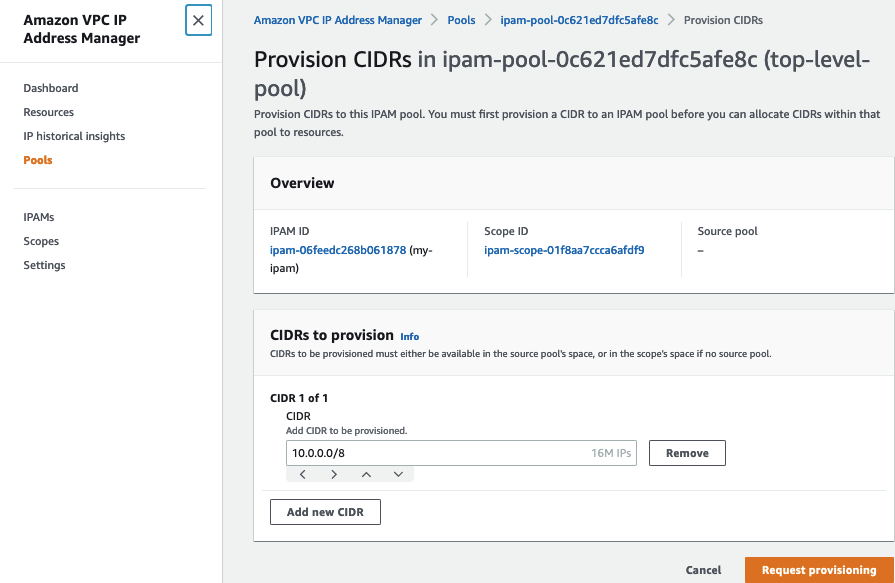Viewport: 895px width, 583px height.
Task: Open the Scopes page
Action: 41,241
